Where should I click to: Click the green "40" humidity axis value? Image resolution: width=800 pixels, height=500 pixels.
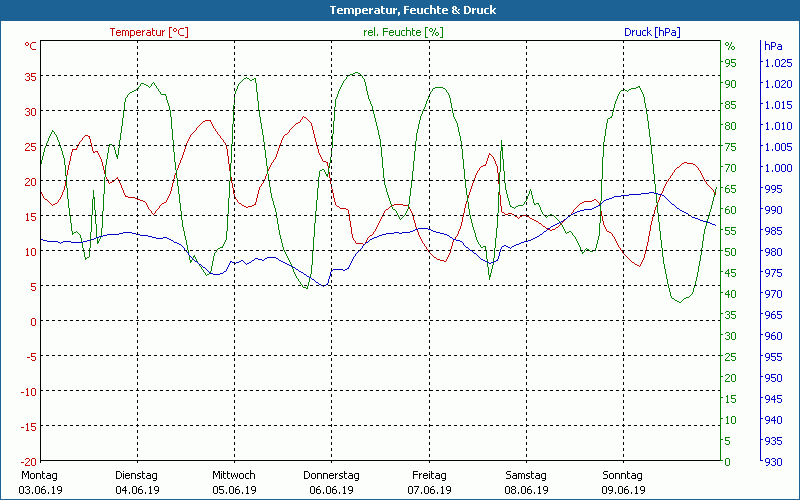731,294
